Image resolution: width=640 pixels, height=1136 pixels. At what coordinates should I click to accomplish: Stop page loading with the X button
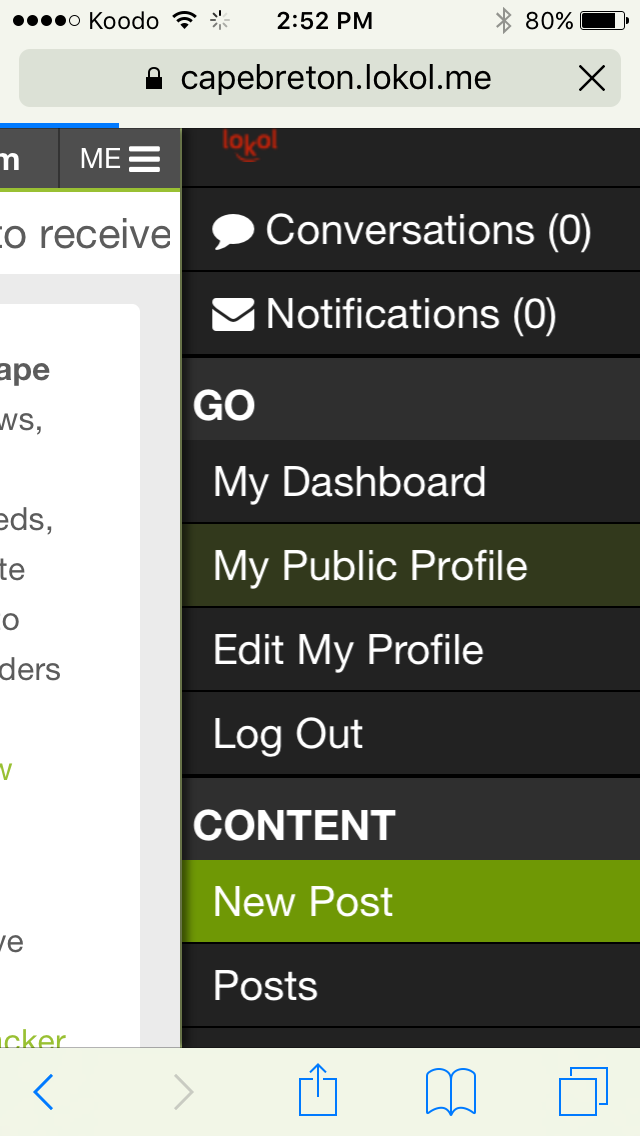click(591, 78)
